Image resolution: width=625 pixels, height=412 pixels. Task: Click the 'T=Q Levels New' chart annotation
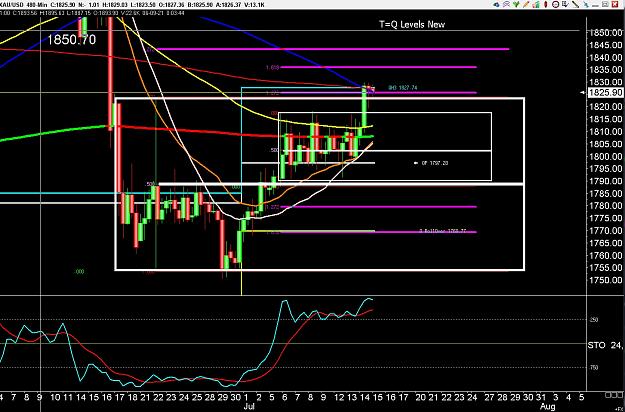coord(412,24)
